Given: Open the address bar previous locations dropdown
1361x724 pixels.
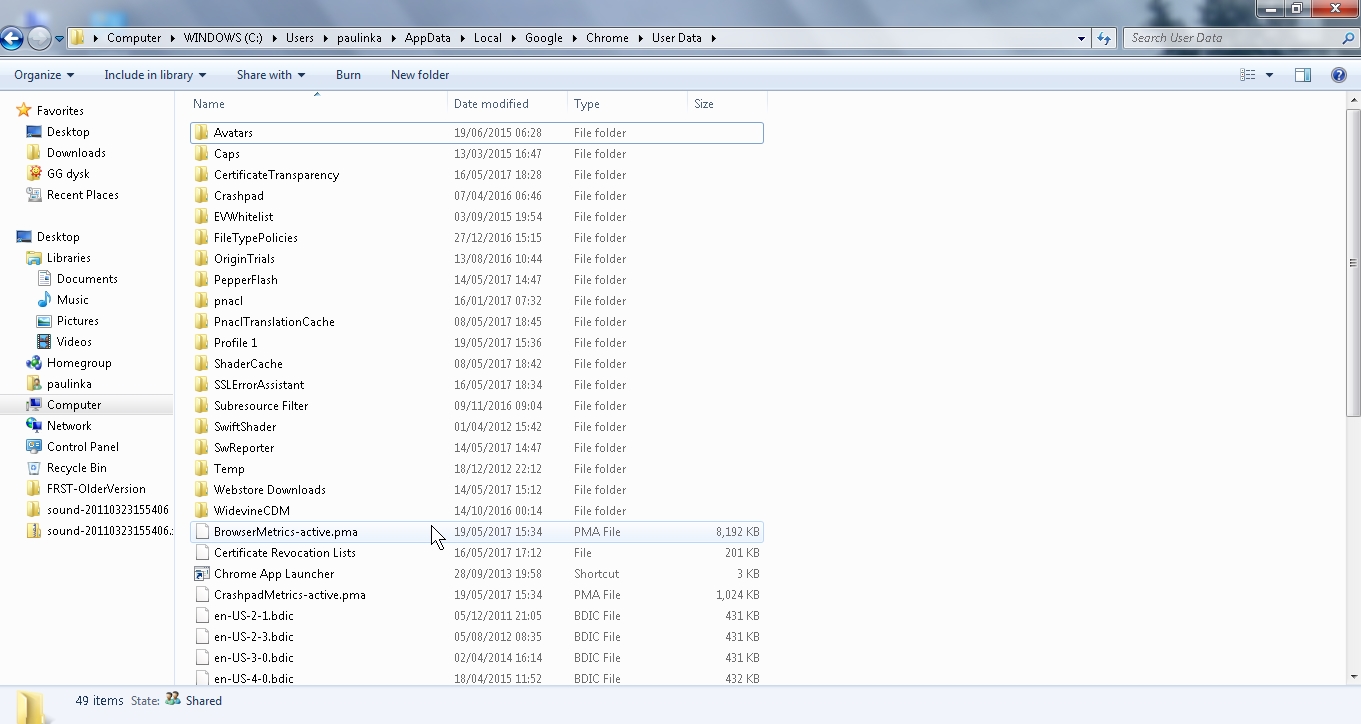Looking at the screenshot, I should (x=1081, y=39).
